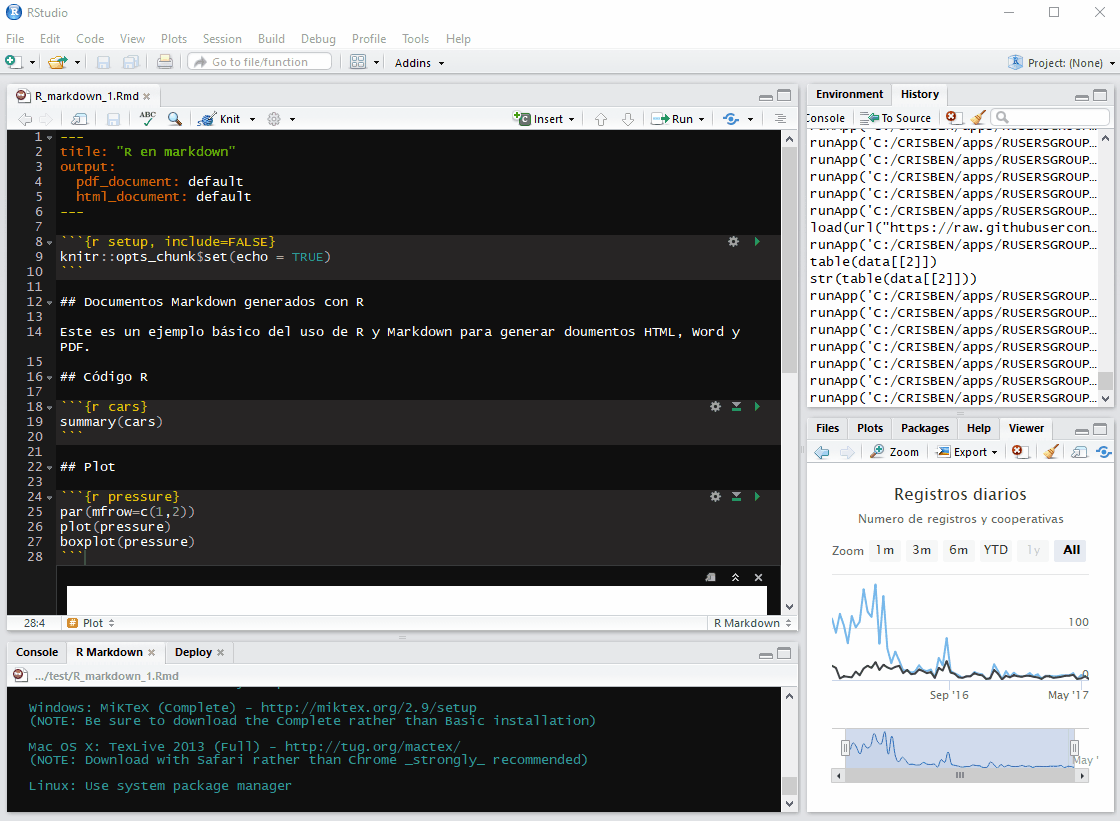Open options gear for cars chunk
The image size is (1120, 821).
[x=715, y=407]
